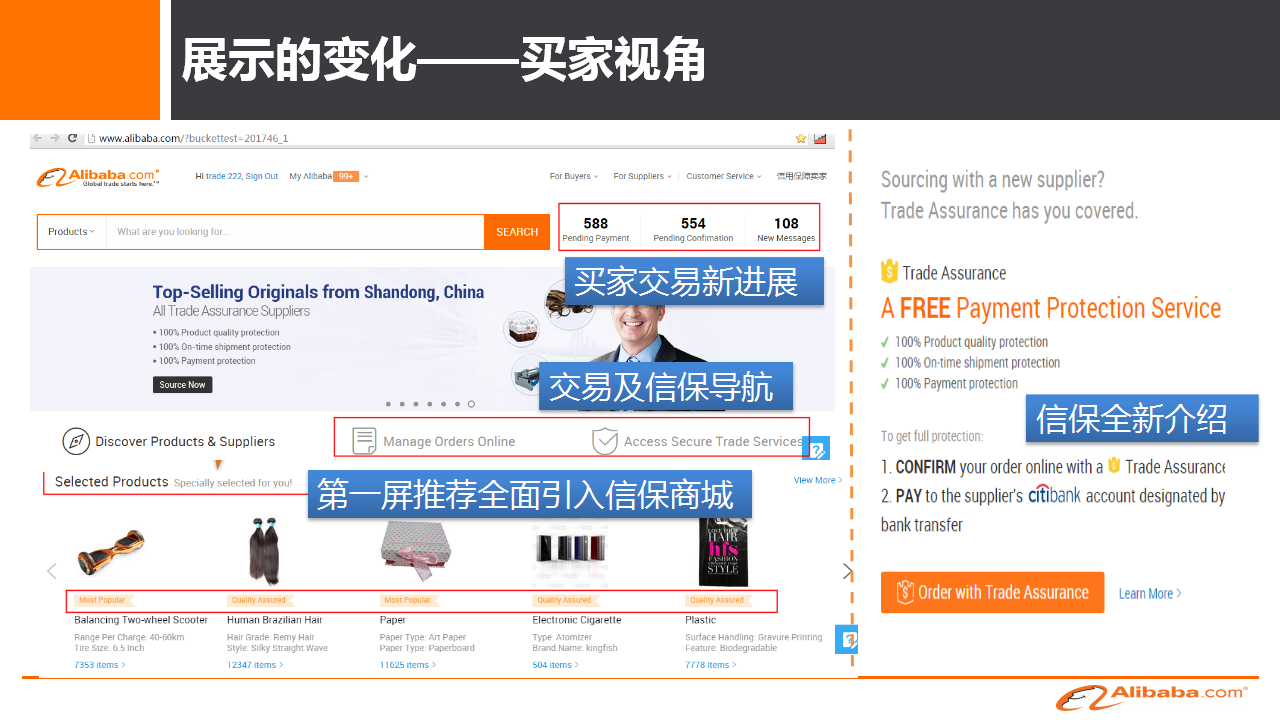
Task: Click the shield icon by Access Secure Trade
Action: coord(604,441)
